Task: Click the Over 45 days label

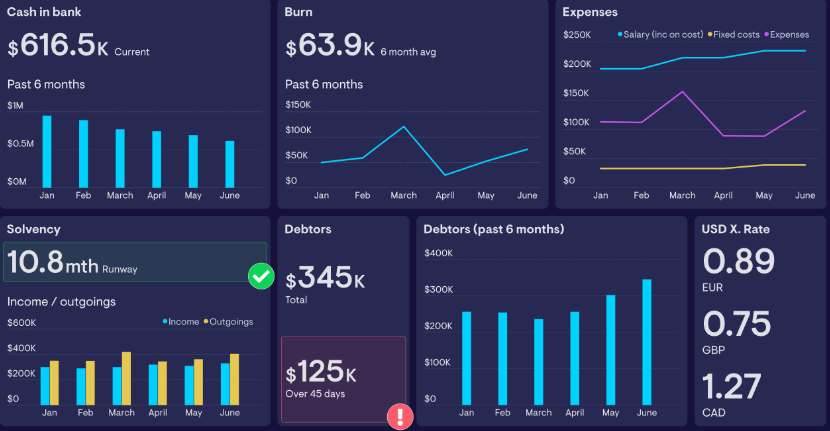Action: (x=315, y=393)
